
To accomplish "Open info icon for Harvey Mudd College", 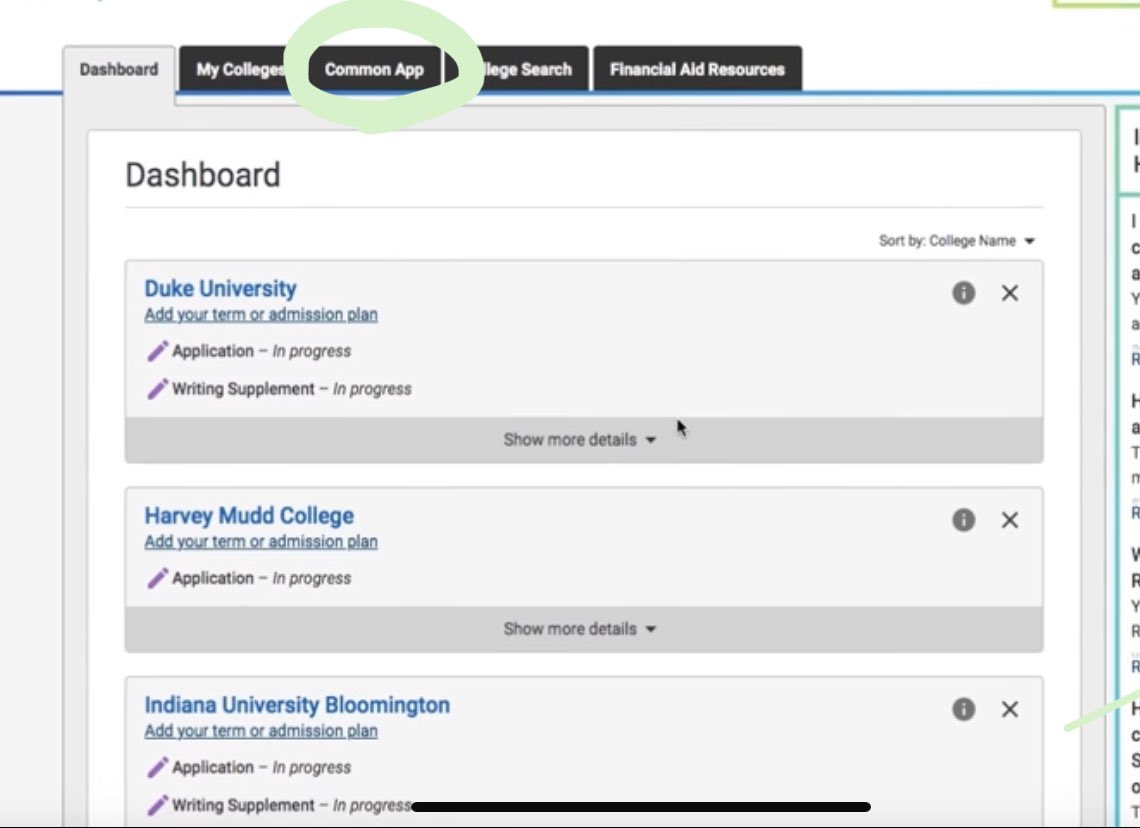I will [963, 520].
